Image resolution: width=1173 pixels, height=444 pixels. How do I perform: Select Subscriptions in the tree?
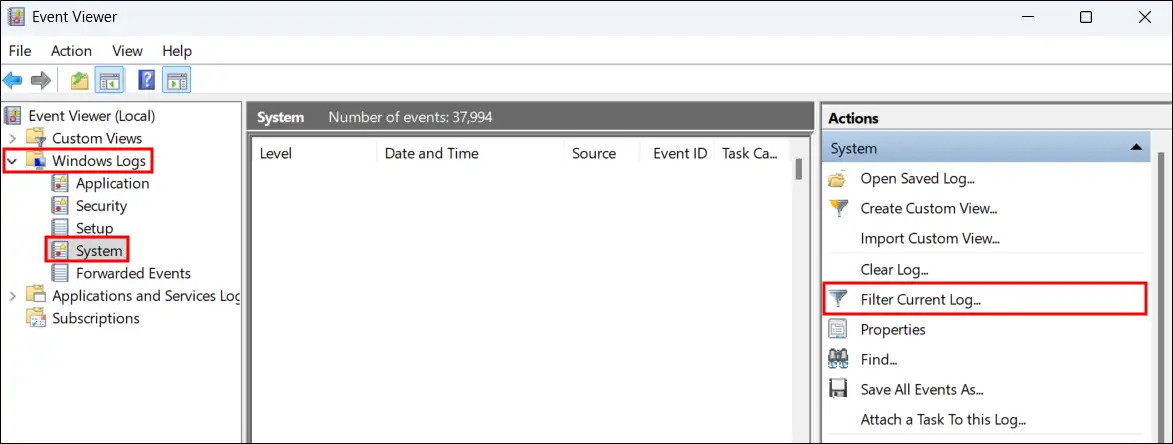(x=96, y=318)
